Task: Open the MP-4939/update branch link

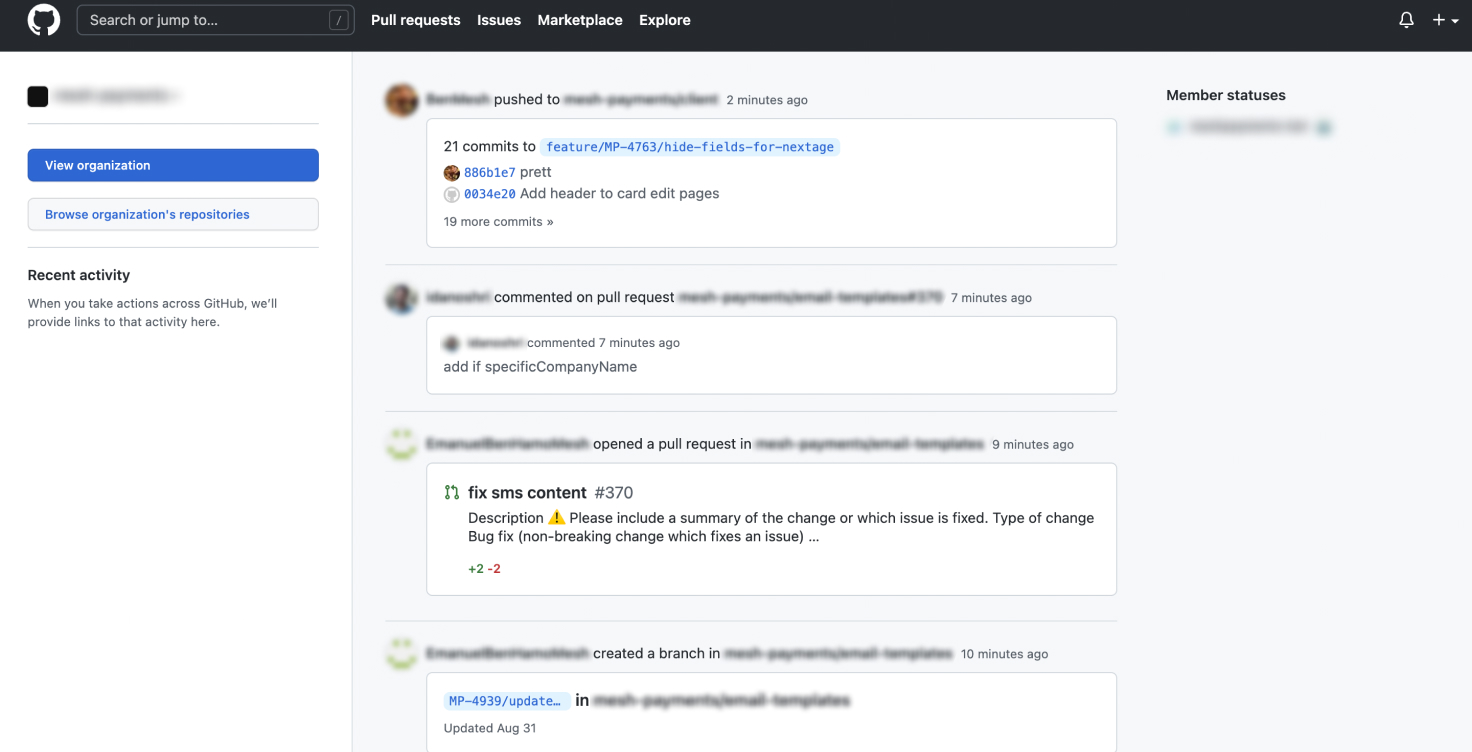Action: pyautogui.click(x=508, y=701)
